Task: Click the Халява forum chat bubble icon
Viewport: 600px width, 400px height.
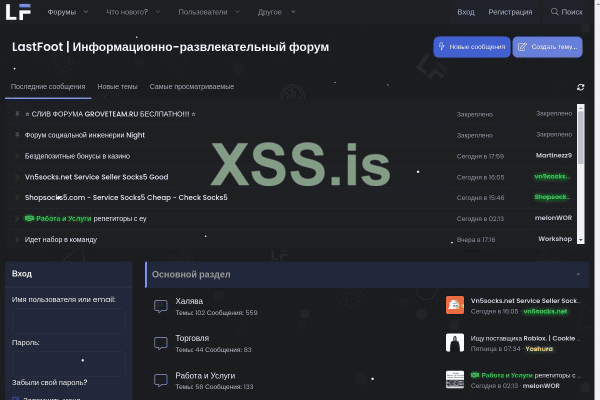Action: pos(161,306)
